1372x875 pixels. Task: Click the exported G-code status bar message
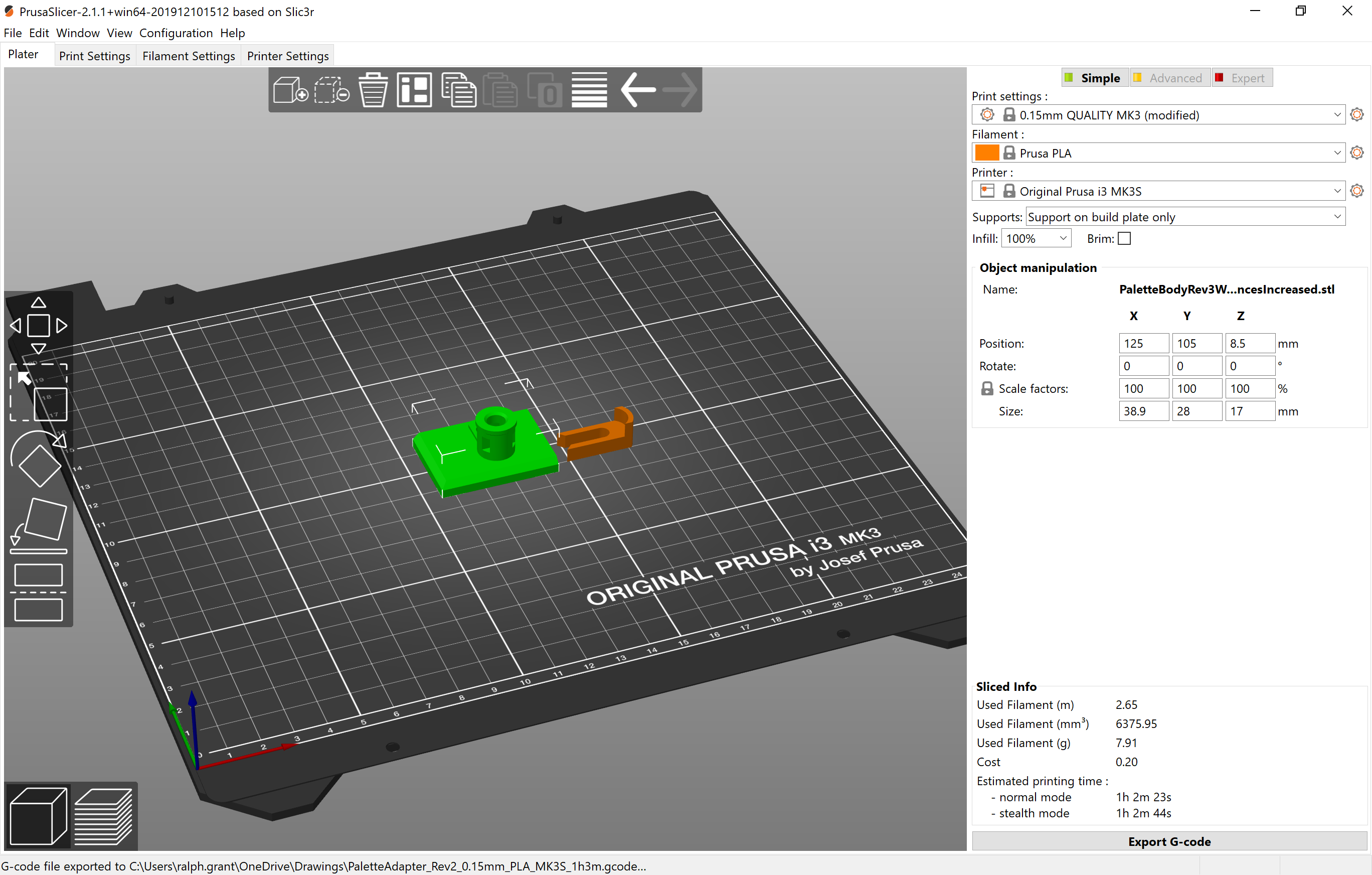click(x=323, y=866)
